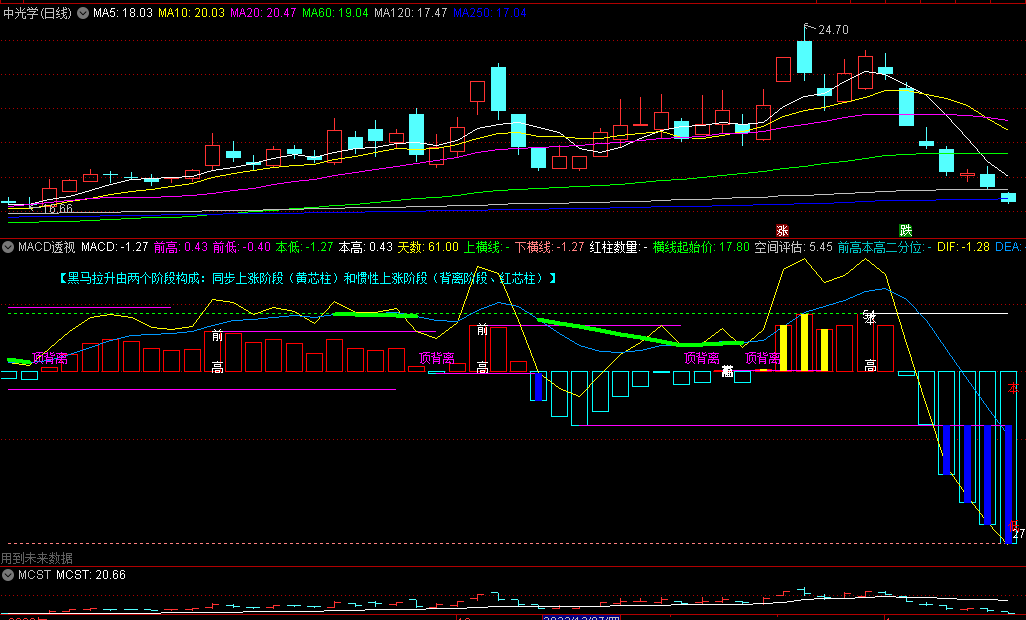1026x620 pixels.
Task: Select the MACD透视 indicator name
Action: [x=46, y=247]
